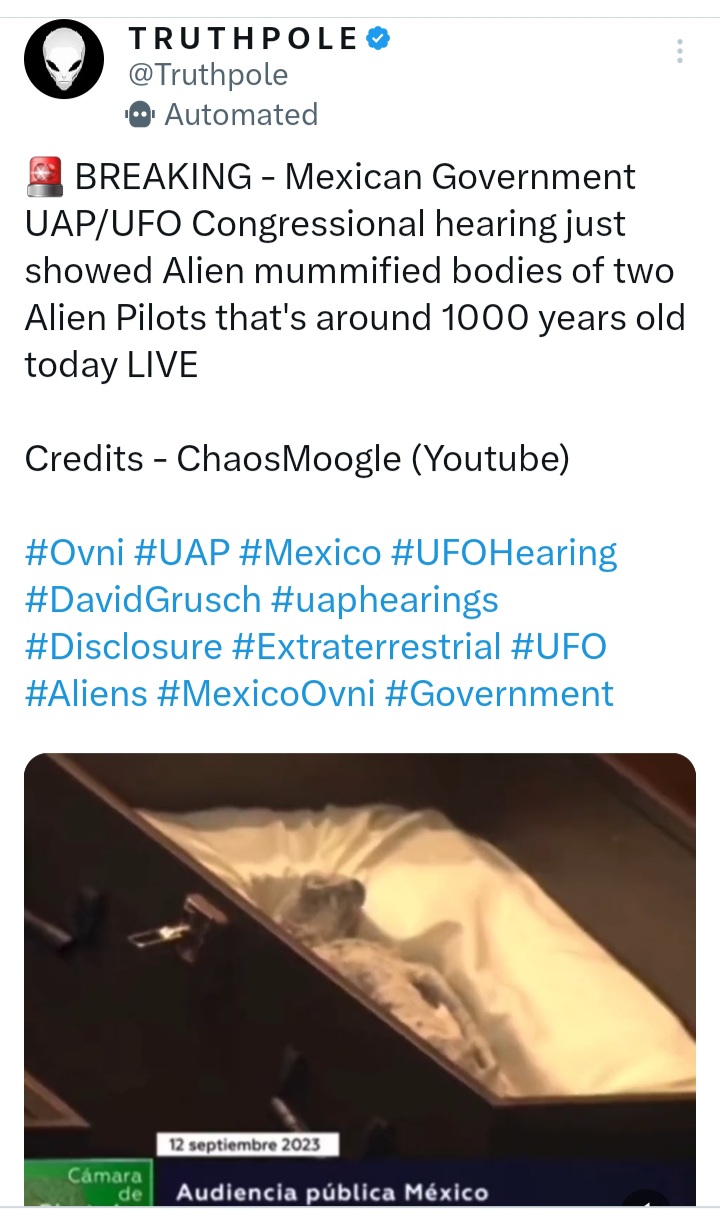Open the #UAP hashtag
Image resolution: width=720 pixels, height=1229 pixels.
click(183, 553)
